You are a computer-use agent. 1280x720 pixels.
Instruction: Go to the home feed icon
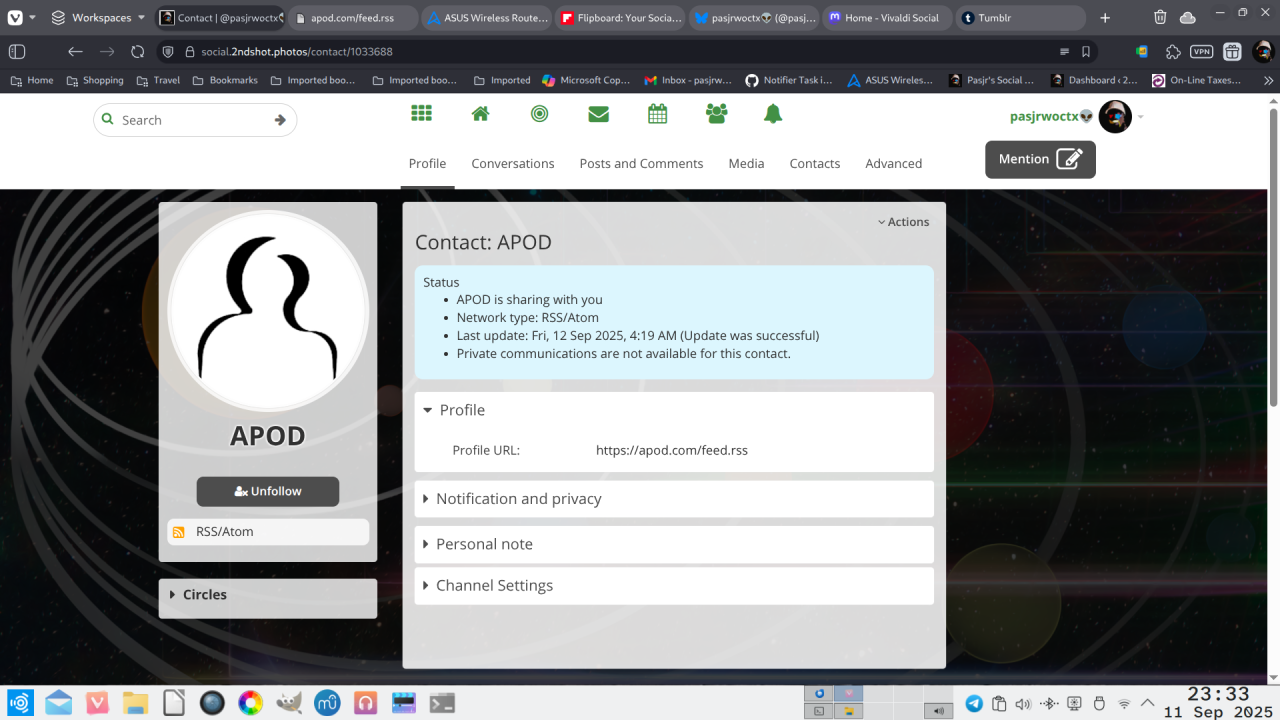pos(480,114)
